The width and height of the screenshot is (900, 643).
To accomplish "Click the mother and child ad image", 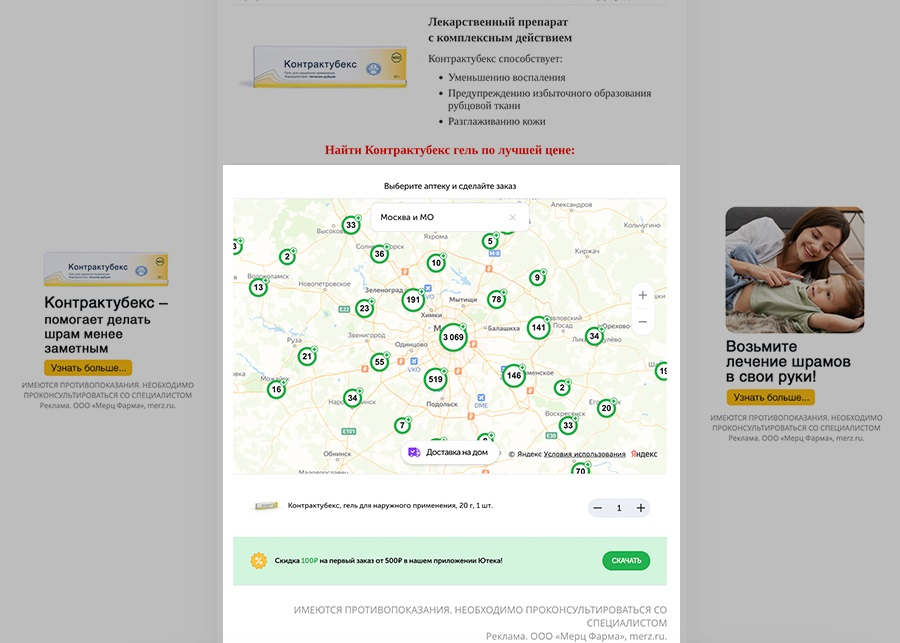I will tap(794, 270).
